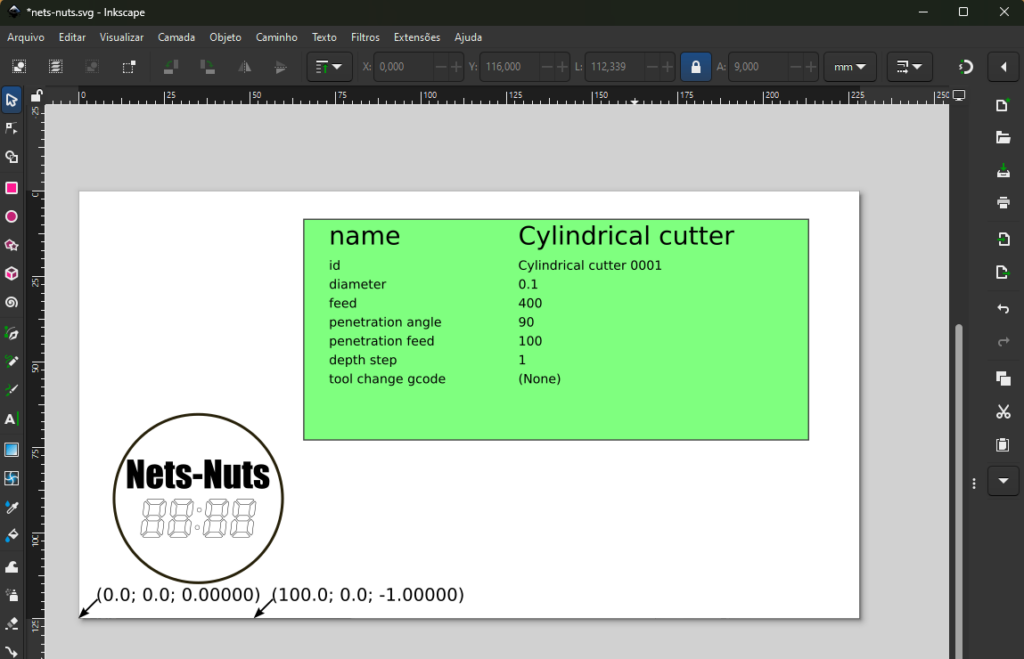1024x659 pixels.
Task: Select the Star and polygon tool
Action: coord(12,245)
